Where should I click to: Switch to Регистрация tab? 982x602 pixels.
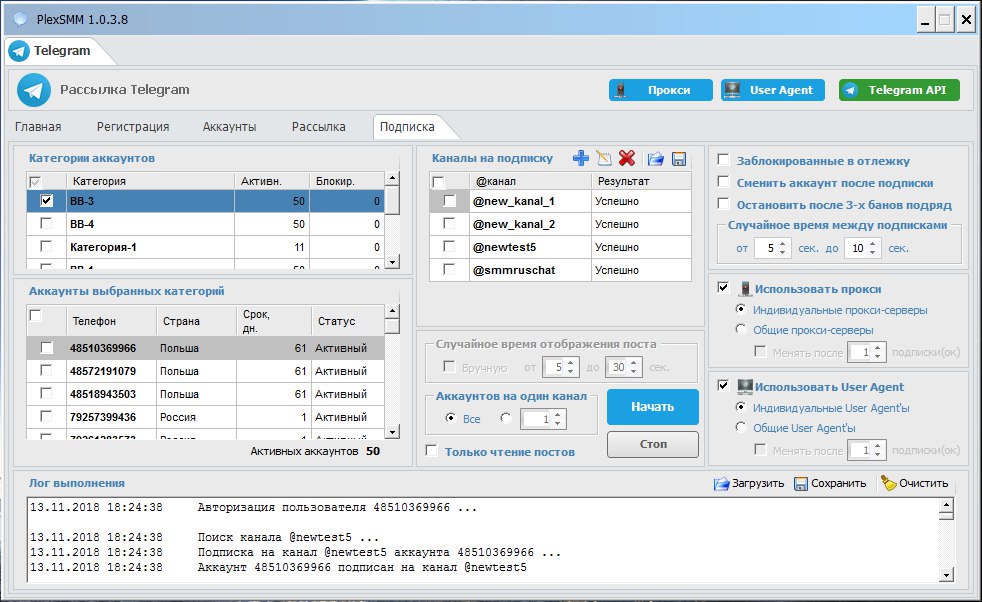coord(133,127)
